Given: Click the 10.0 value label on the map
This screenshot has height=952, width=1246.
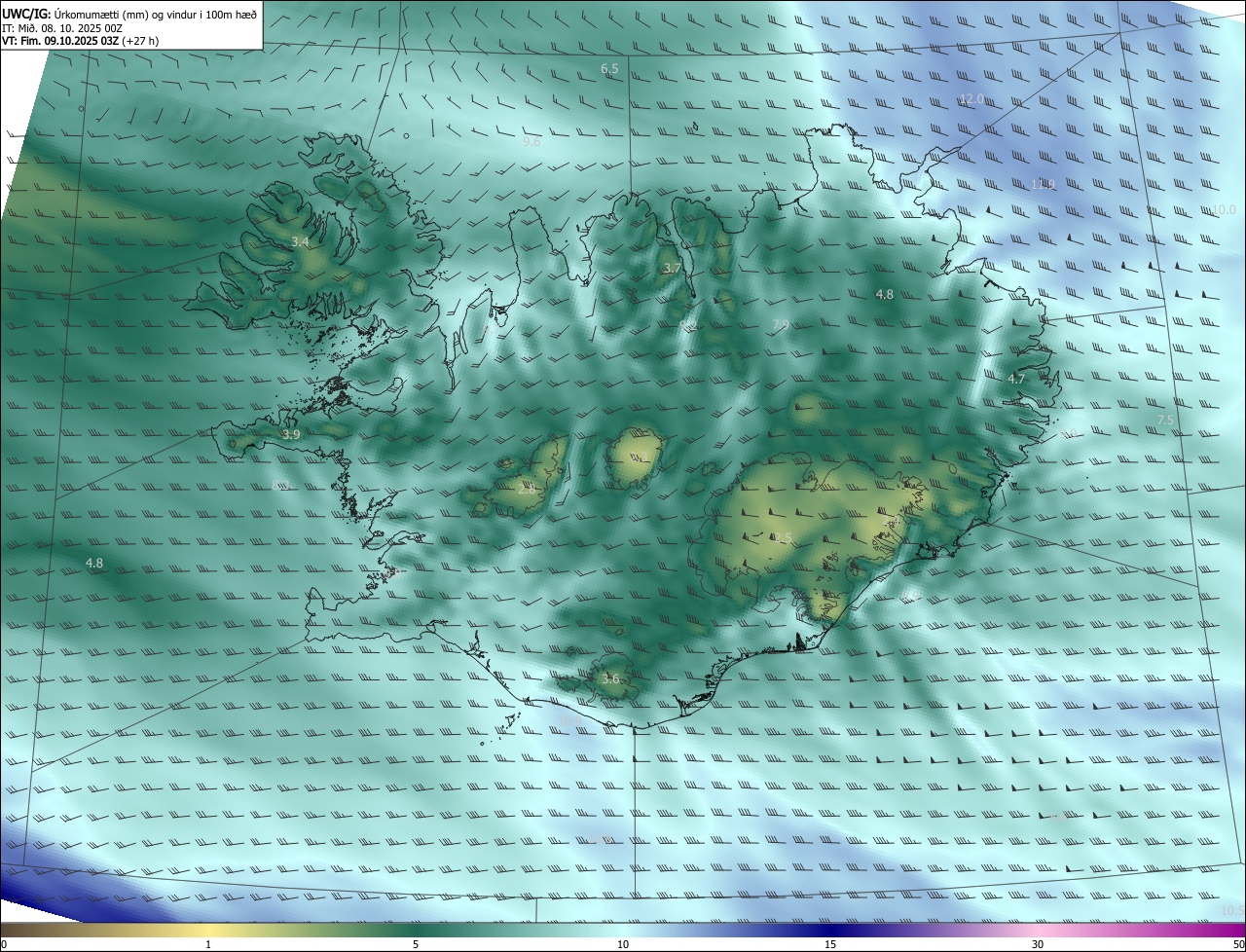Looking at the screenshot, I should coord(1224,210).
